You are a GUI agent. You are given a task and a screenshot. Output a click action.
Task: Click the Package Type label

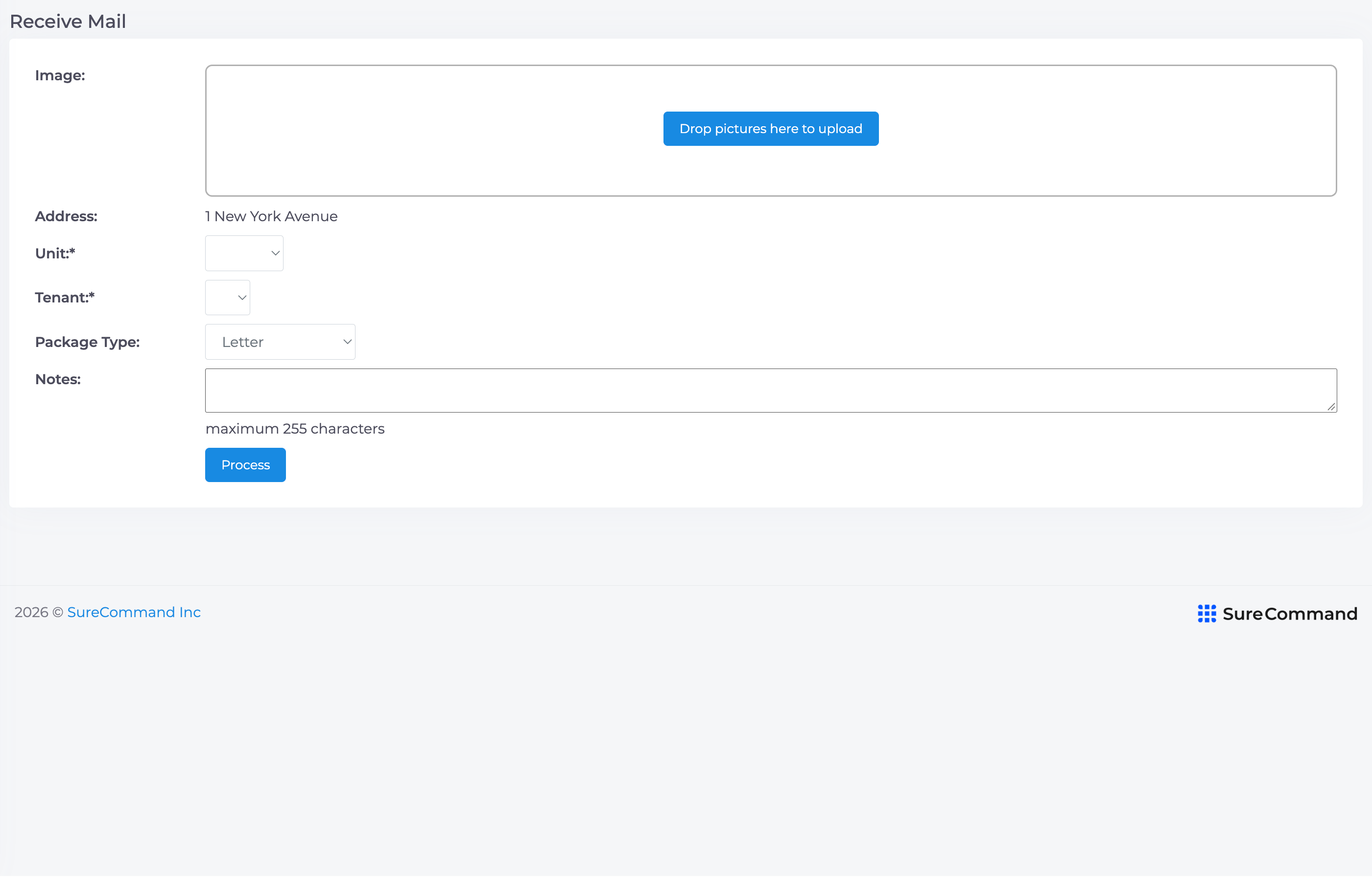[87, 342]
